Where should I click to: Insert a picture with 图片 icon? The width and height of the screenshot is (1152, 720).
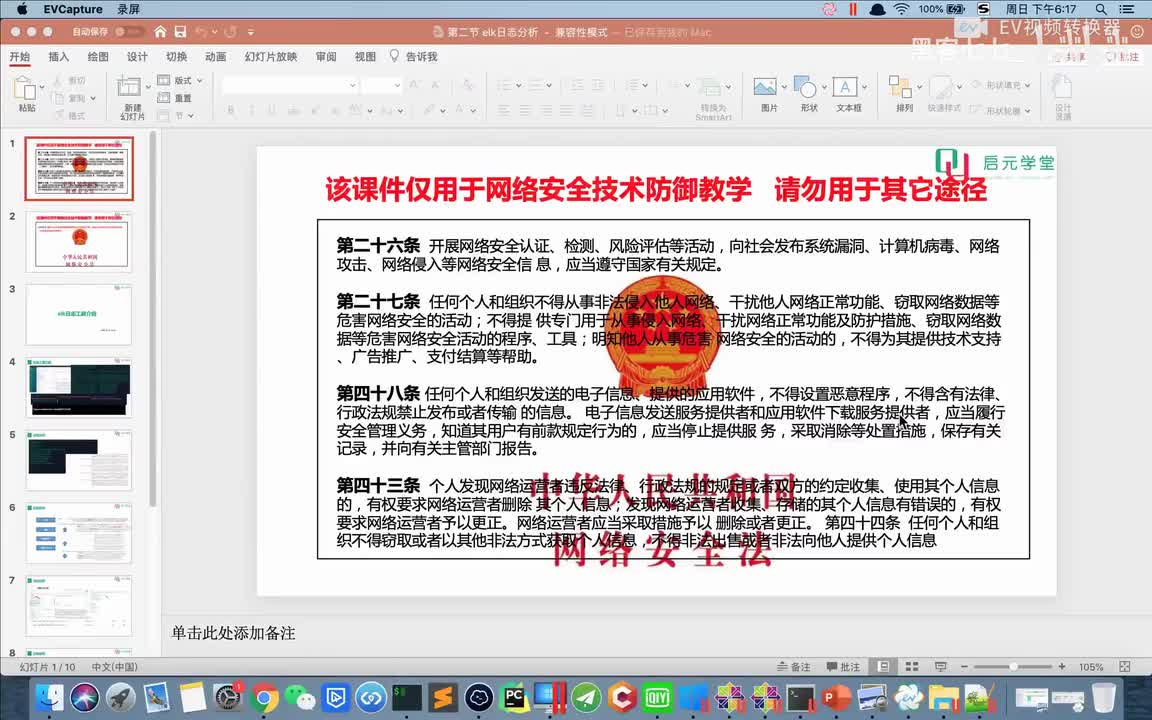pos(765,87)
